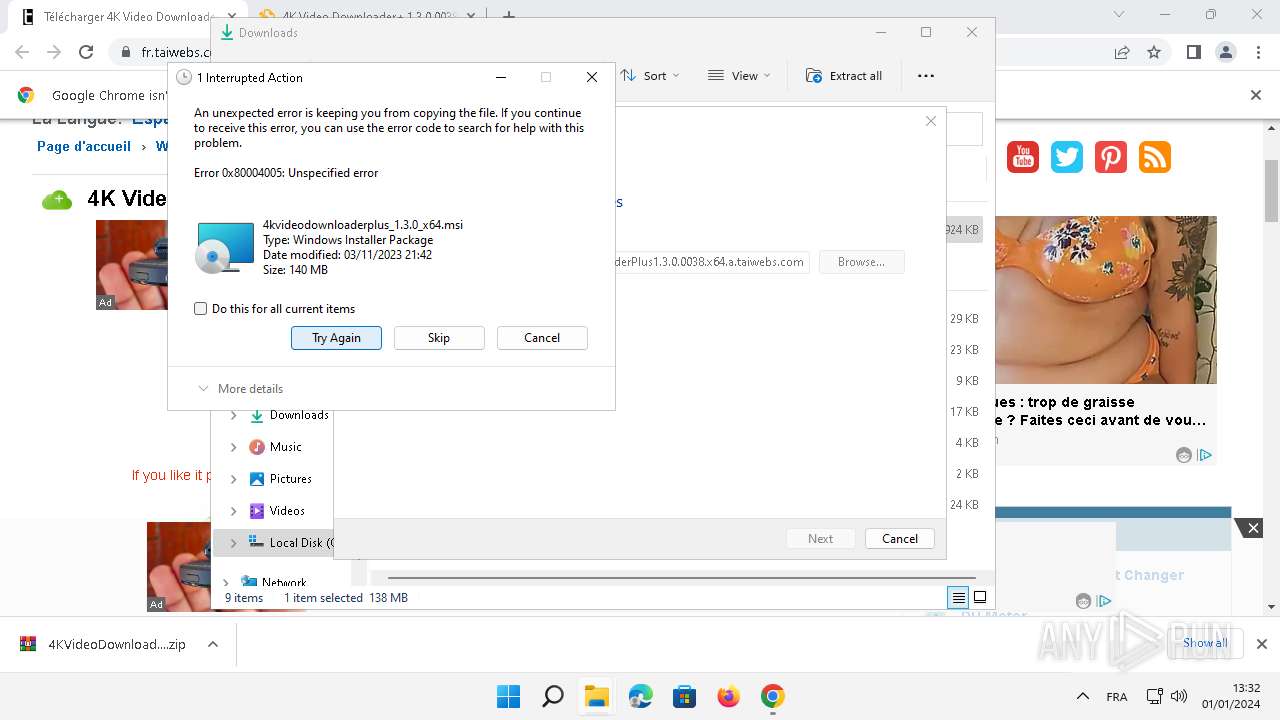
Task: Select Network in the navigation pane
Action: click(284, 582)
